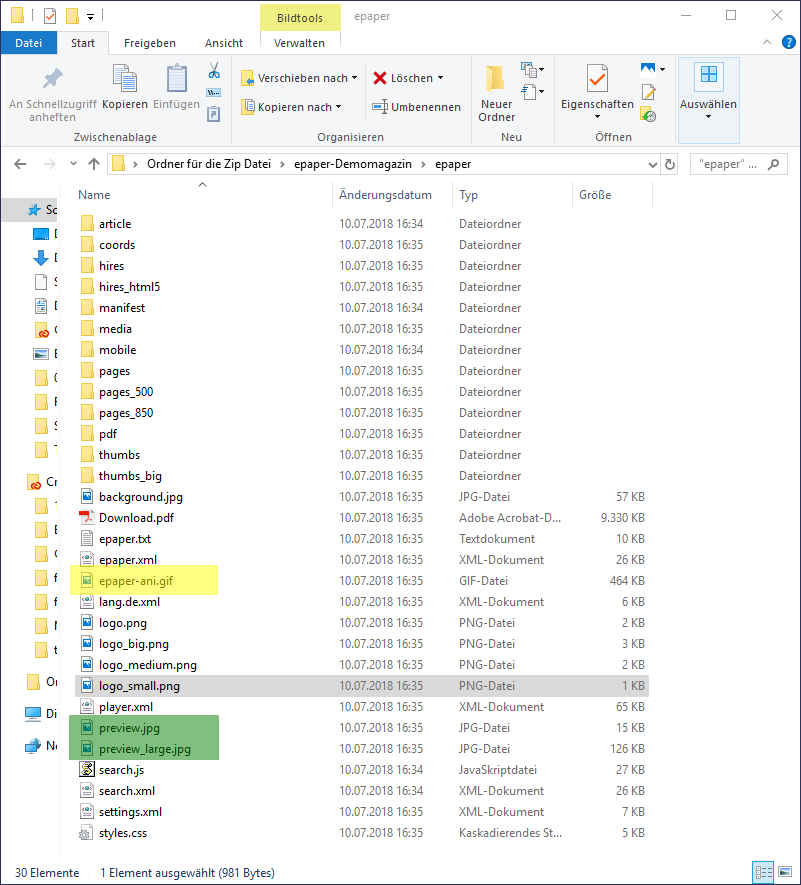Select the epaper-ani.gif file
The height and width of the screenshot is (885, 801).
(136, 581)
